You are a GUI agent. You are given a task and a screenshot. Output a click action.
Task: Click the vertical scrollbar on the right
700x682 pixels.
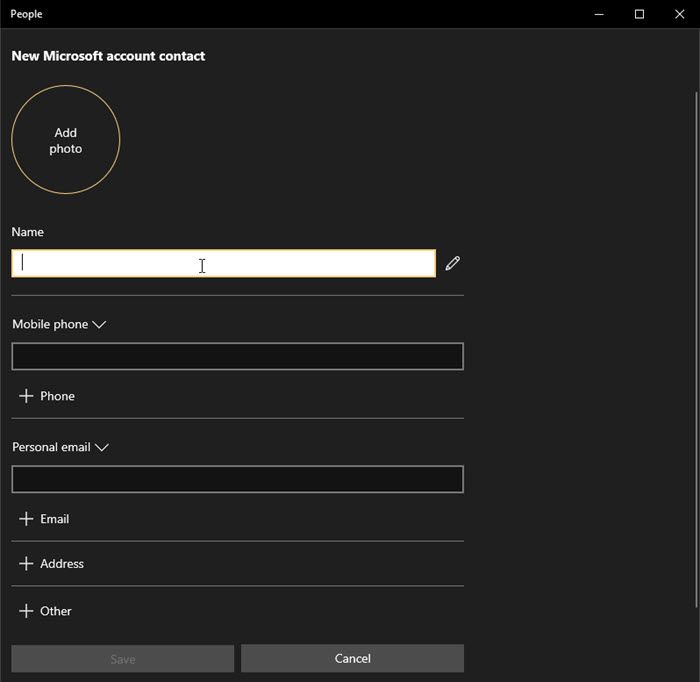[x=696, y=349]
